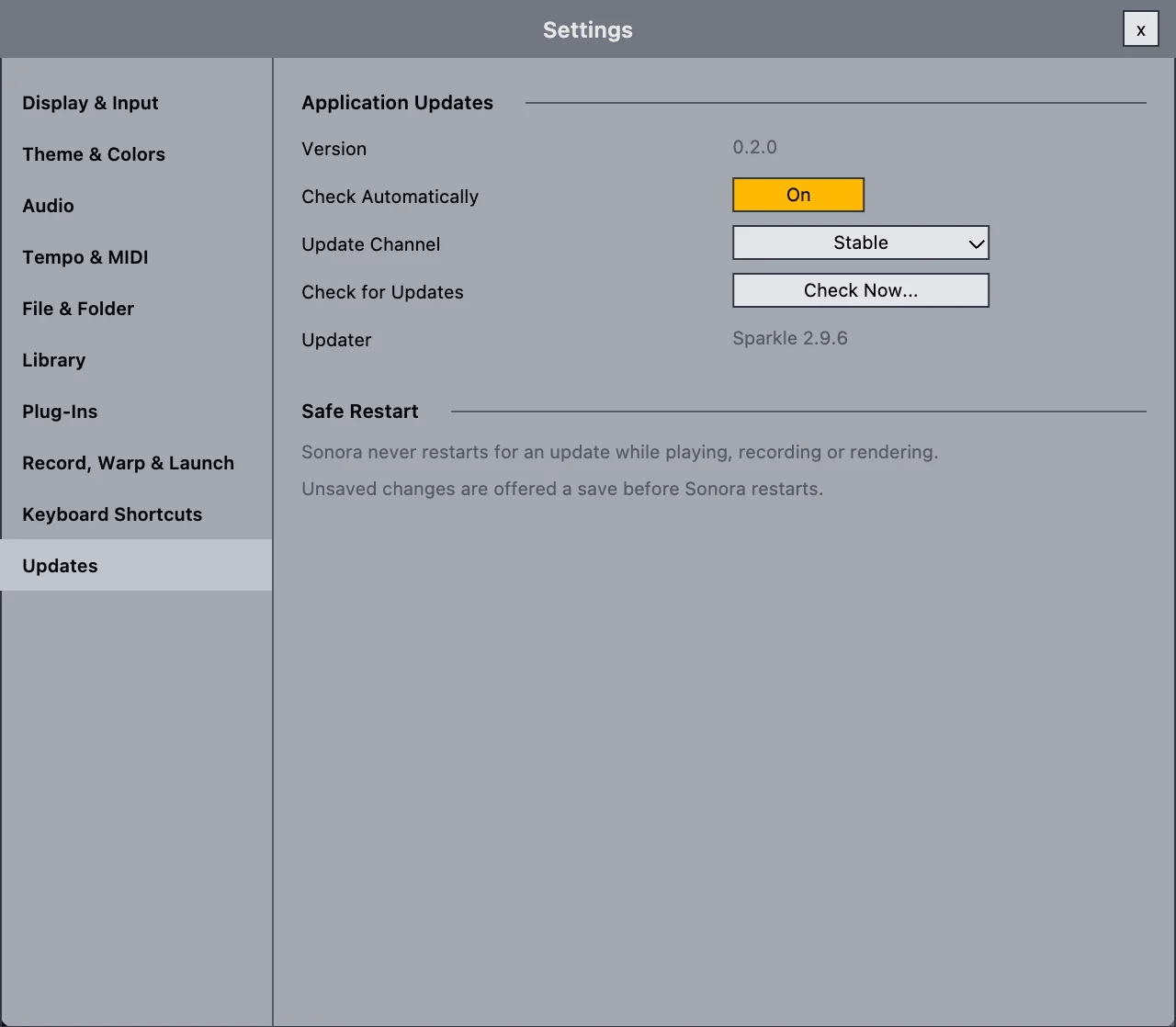Switch to Theme & Colors settings
Image resolution: width=1176 pixels, height=1027 pixels.
click(136, 154)
